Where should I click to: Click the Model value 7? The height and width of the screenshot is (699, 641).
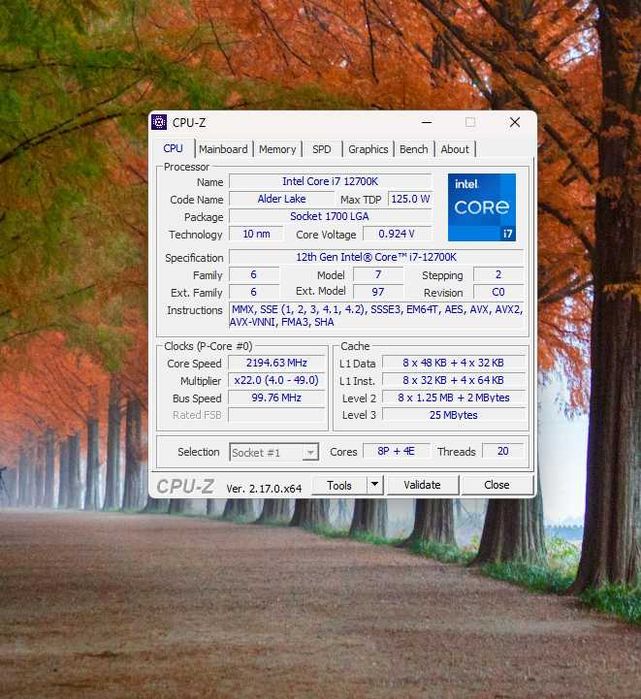click(x=378, y=275)
